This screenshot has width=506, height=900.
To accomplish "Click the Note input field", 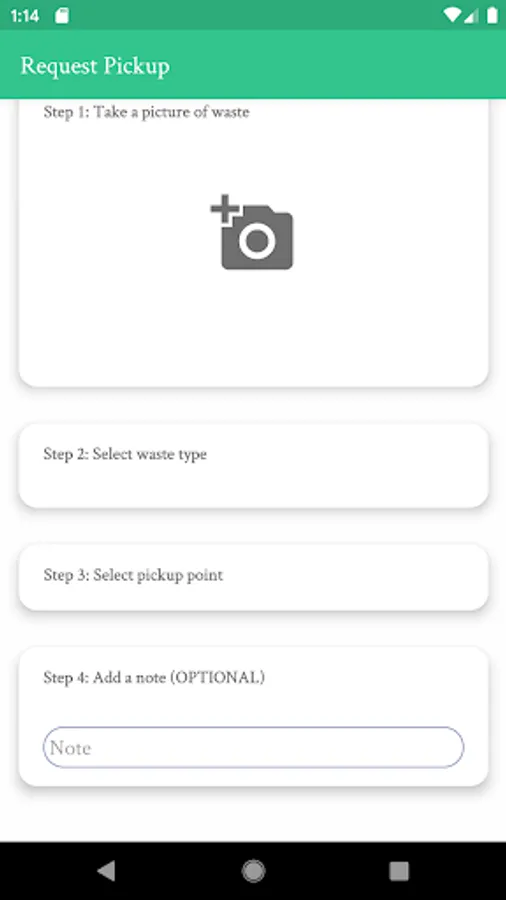I will [x=253, y=747].
